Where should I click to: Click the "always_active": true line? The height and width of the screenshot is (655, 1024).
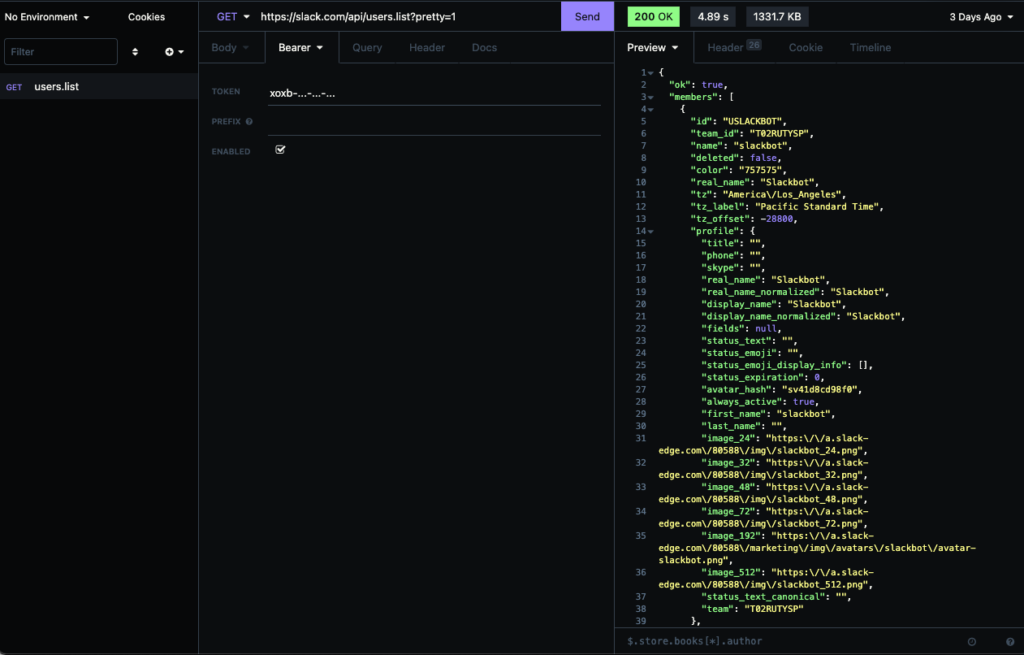coord(760,402)
